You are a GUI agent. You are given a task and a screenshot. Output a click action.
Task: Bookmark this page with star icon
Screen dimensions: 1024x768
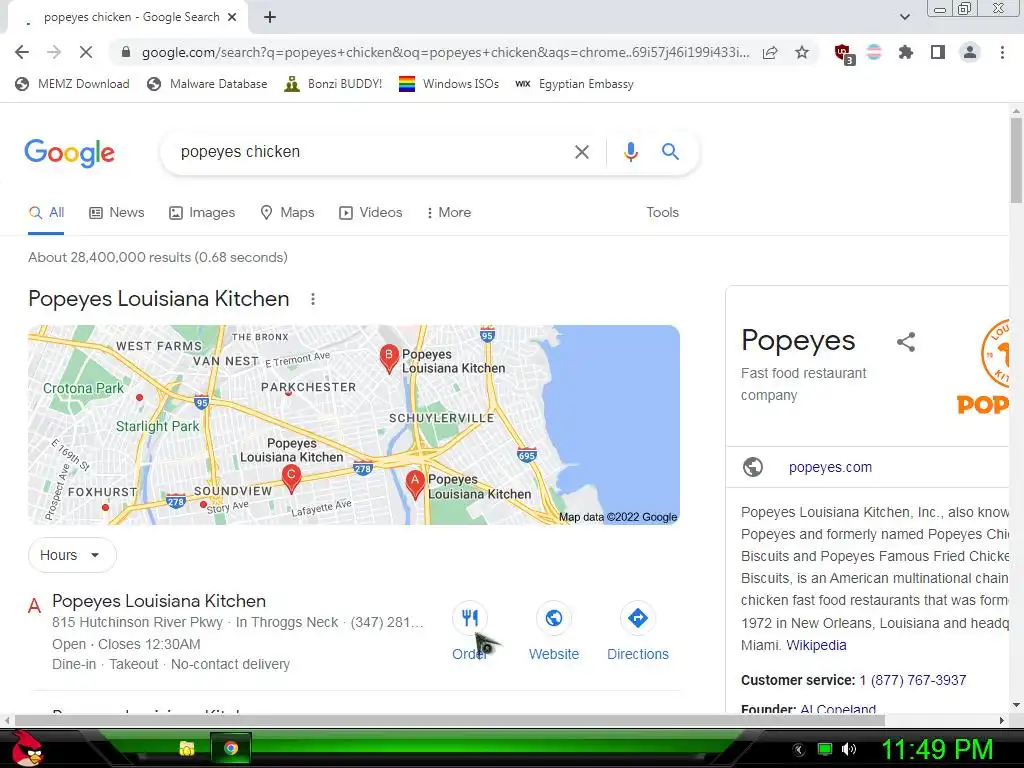(802, 52)
